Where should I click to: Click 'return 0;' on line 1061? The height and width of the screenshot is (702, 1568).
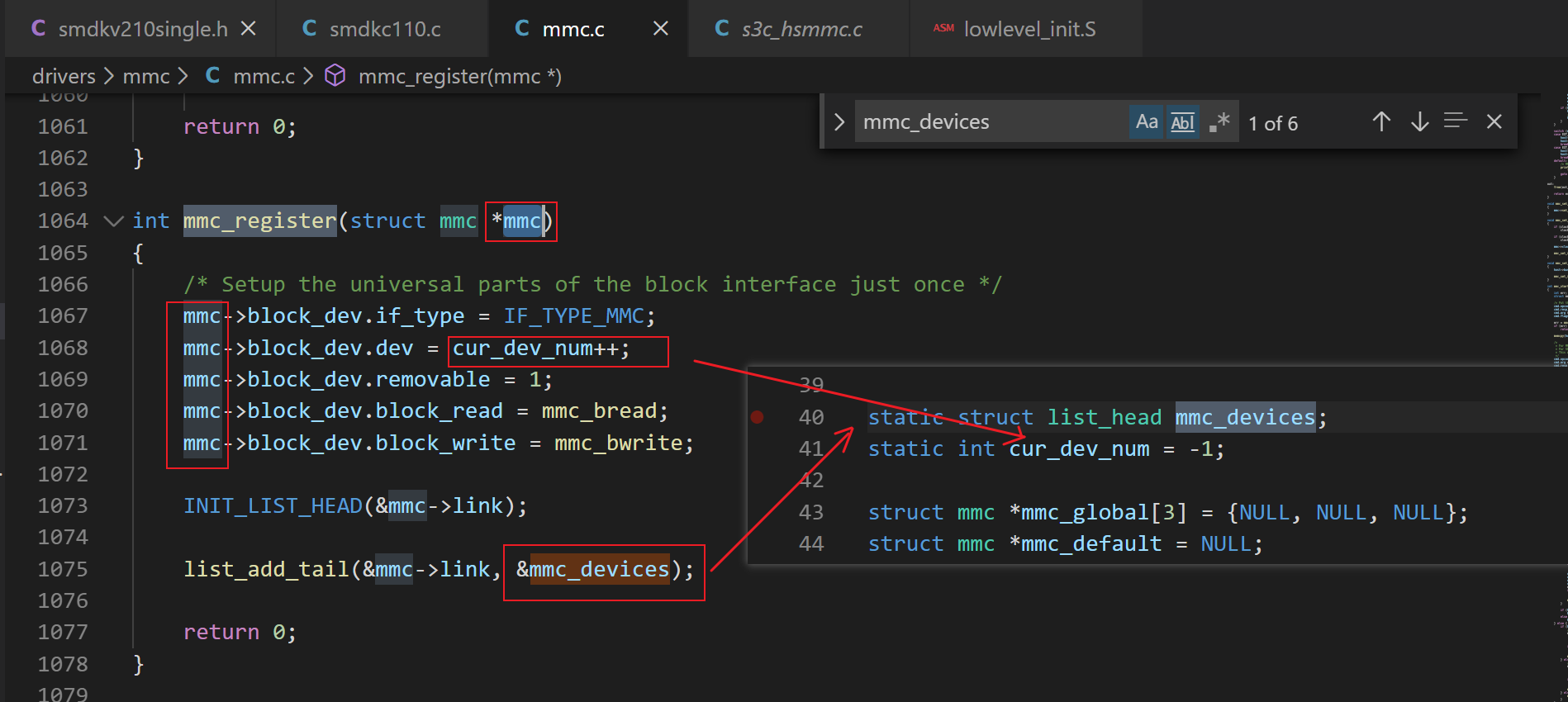(240, 127)
